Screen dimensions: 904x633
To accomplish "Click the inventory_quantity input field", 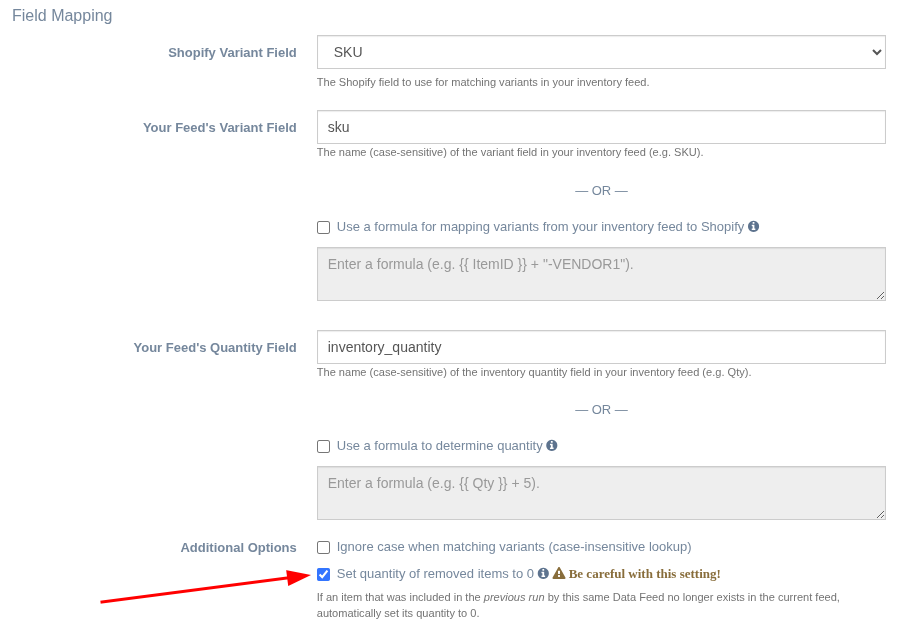I will [601, 347].
